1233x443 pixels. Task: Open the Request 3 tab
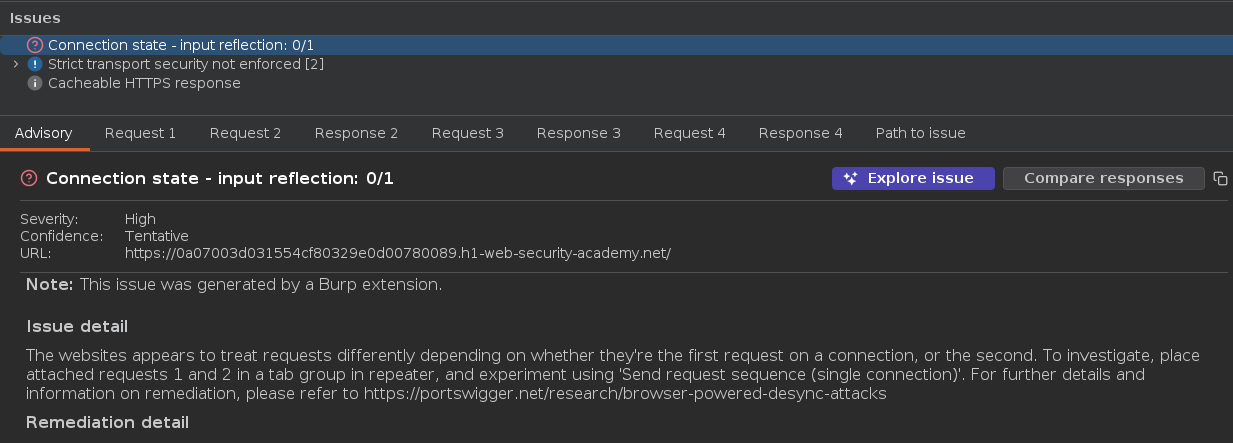467,133
